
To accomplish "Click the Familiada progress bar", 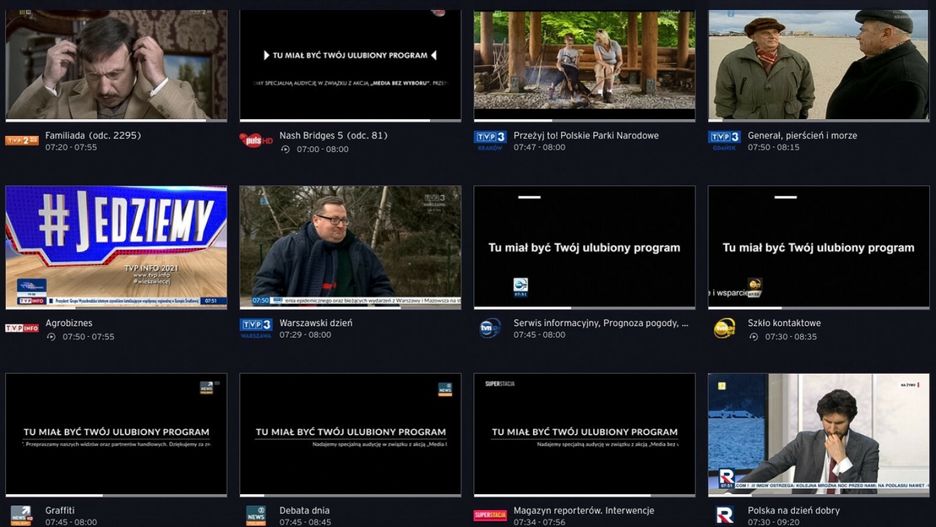I will tap(116, 121).
